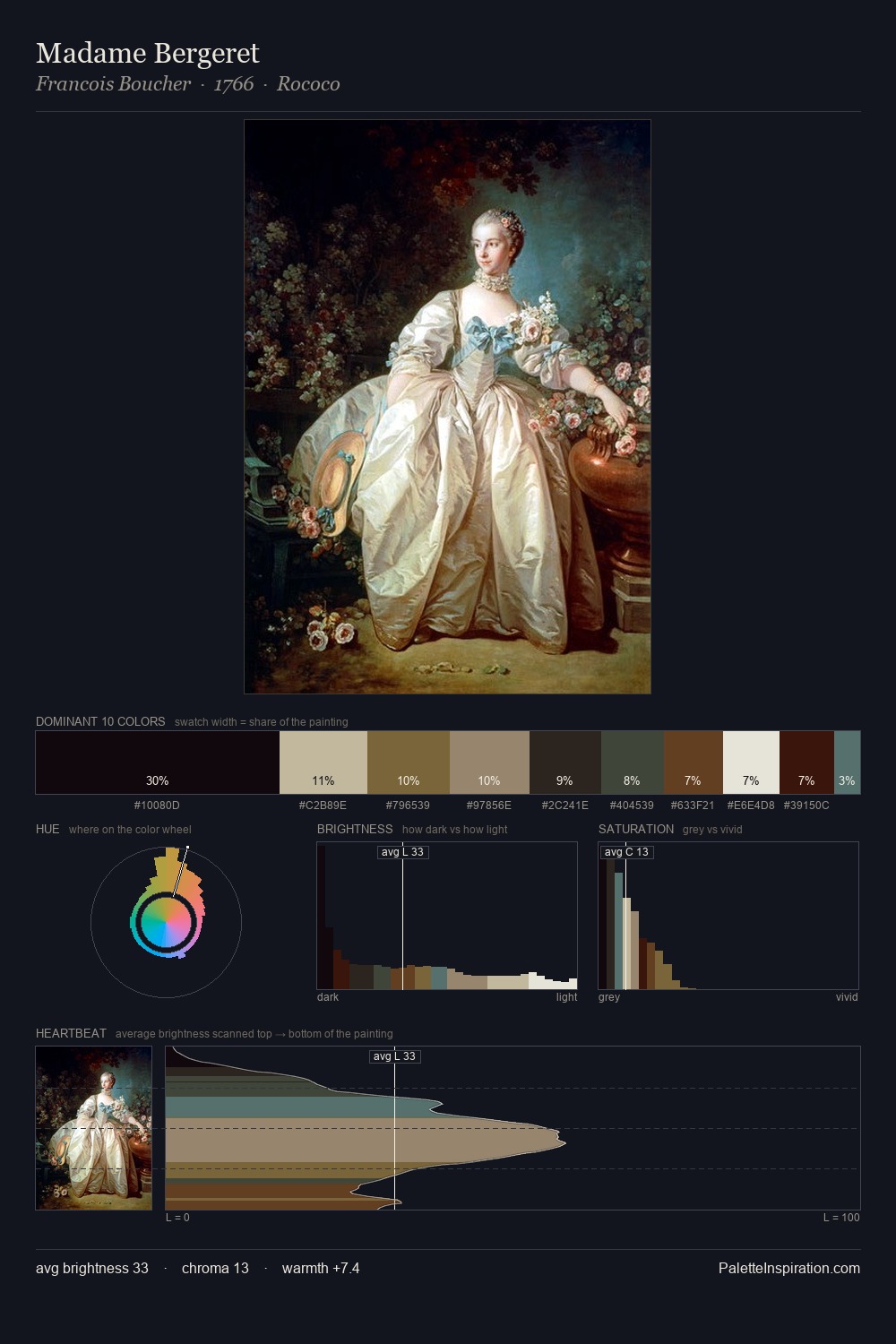Click the avg brightness 33 footer stat

[x=92, y=1268]
